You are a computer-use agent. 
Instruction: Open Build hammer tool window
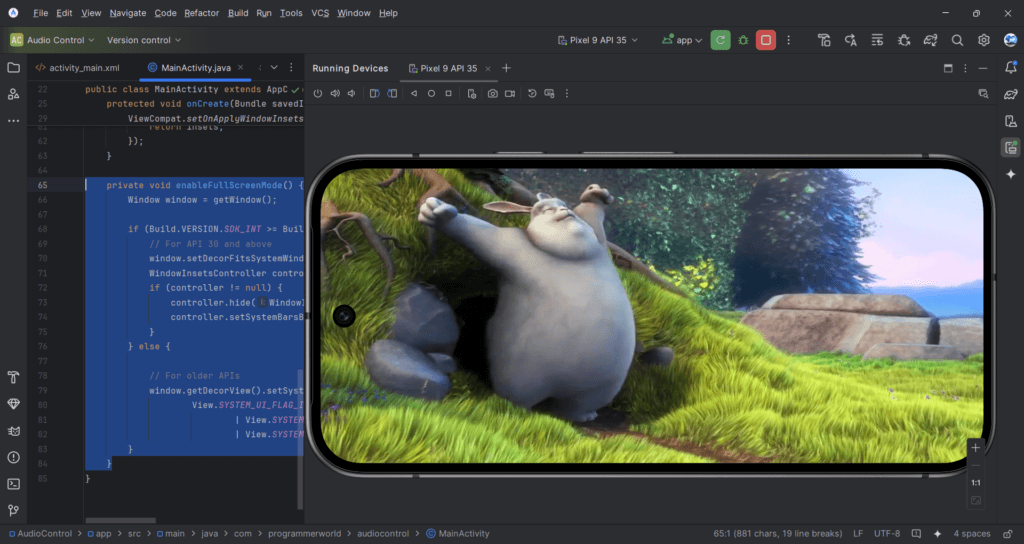[x=13, y=377]
